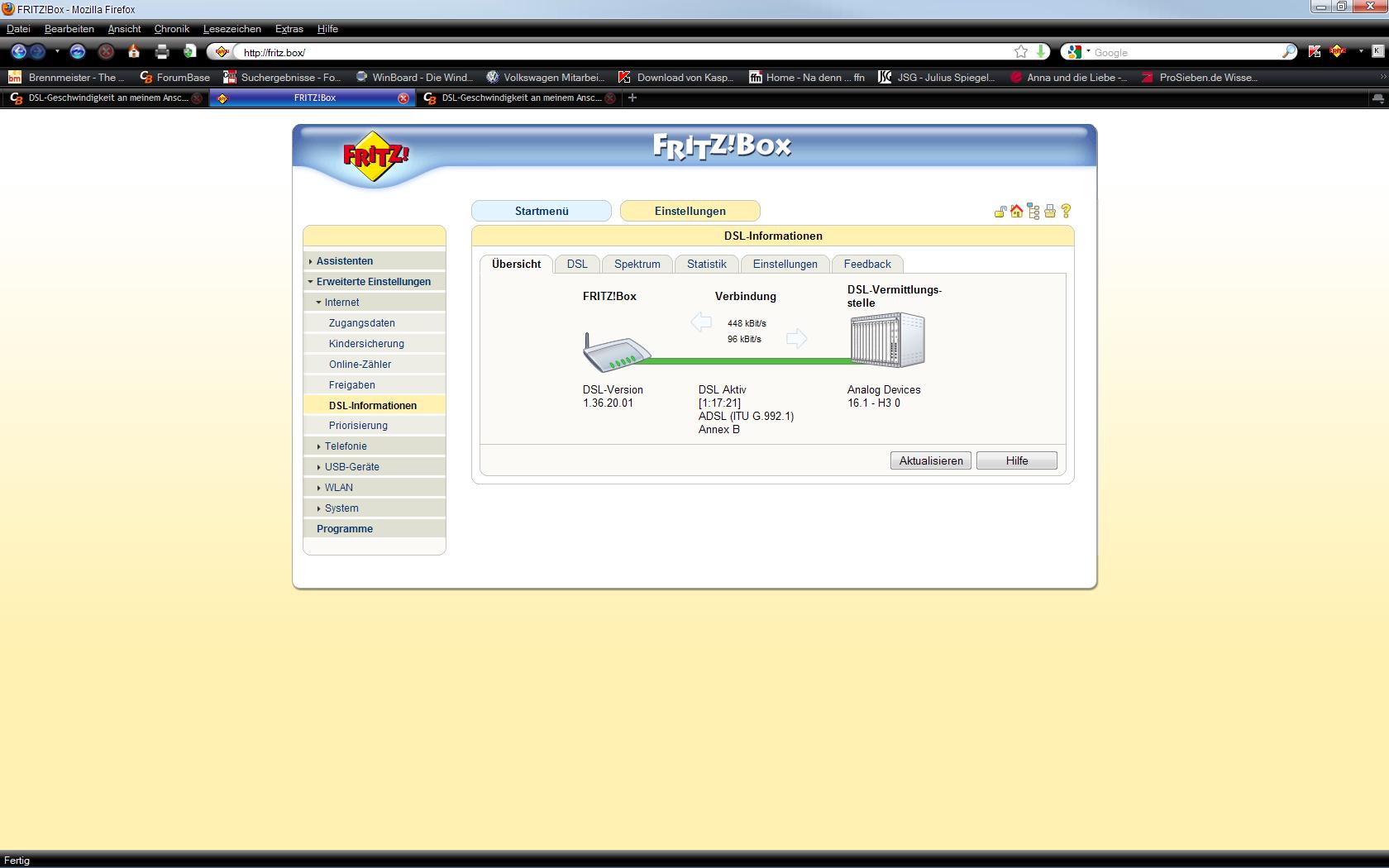The image size is (1389, 868).
Task: Open back history dropdown arrow
Action: pyautogui.click(x=57, y=52)
